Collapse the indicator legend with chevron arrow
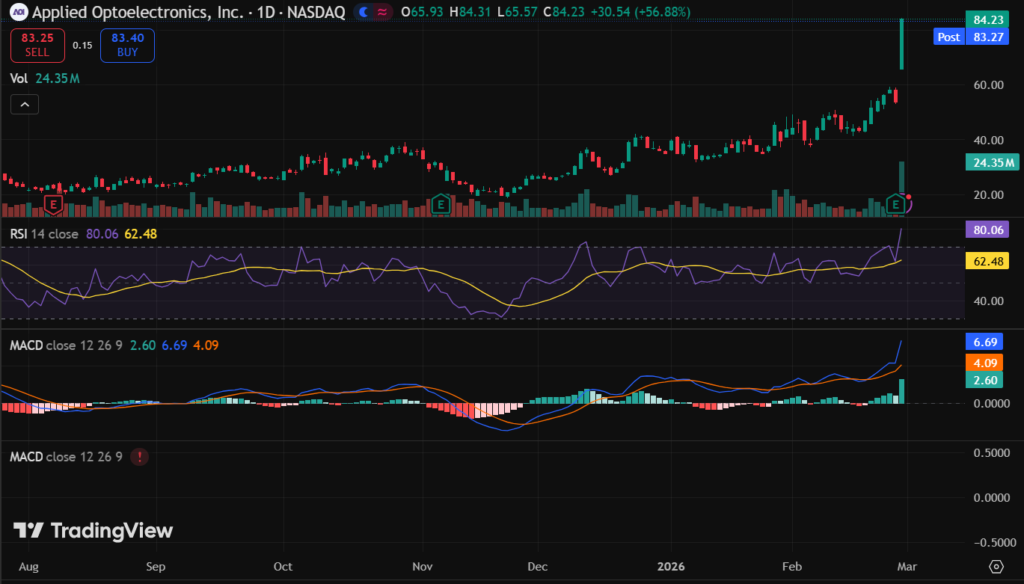Screen dimensions: 1024x584 (x=25, y=104)
